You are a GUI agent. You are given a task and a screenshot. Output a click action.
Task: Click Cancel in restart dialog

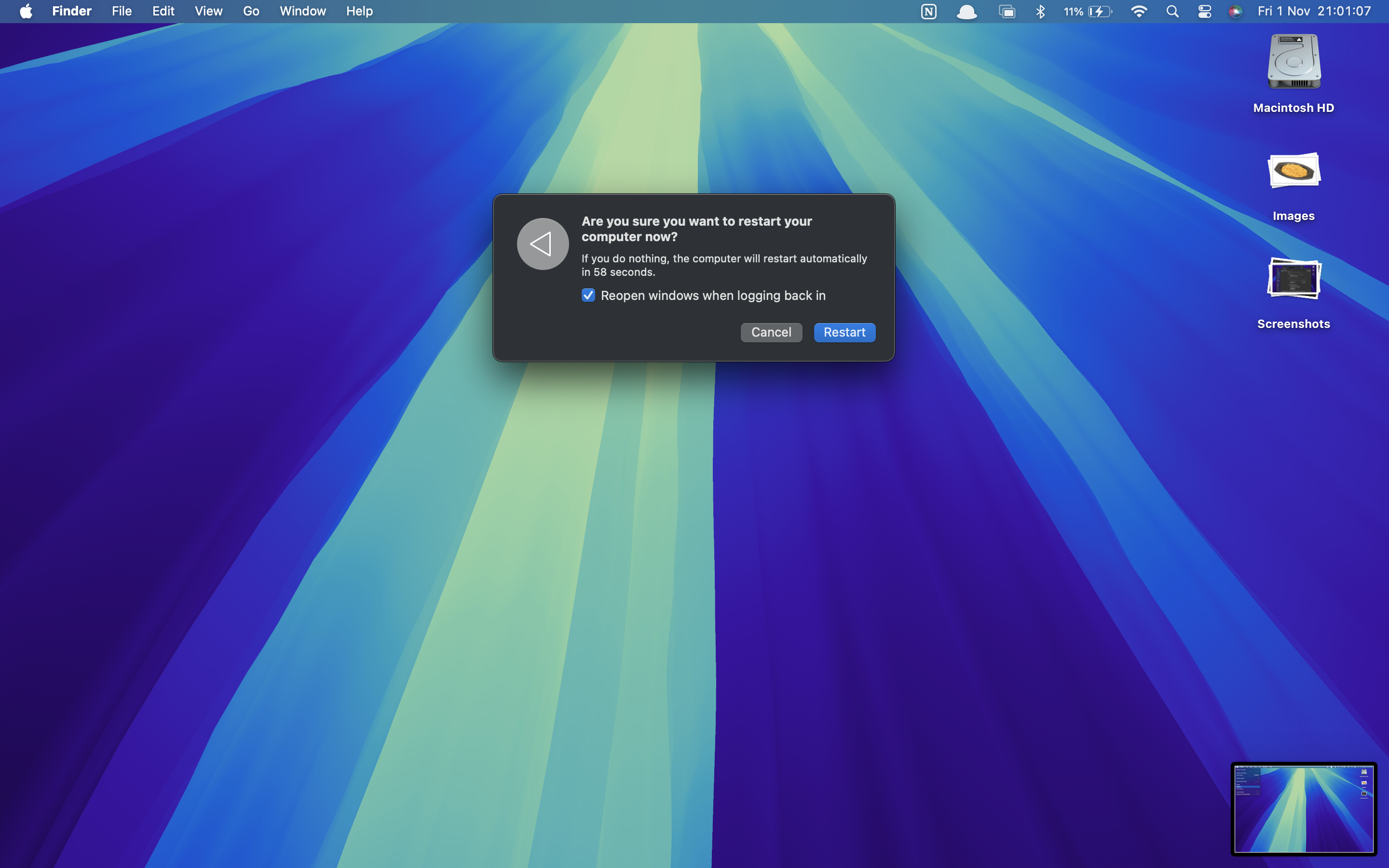point(771,332)
